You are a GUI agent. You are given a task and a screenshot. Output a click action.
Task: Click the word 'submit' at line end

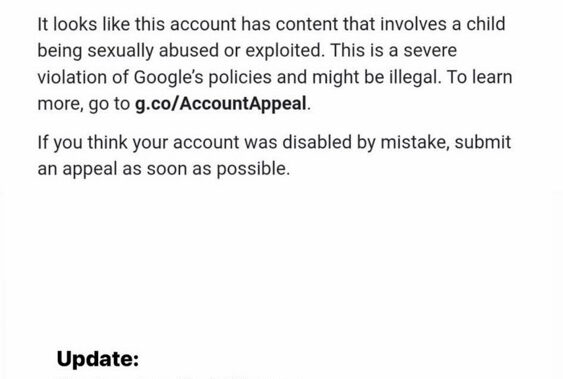pos(483,142)
